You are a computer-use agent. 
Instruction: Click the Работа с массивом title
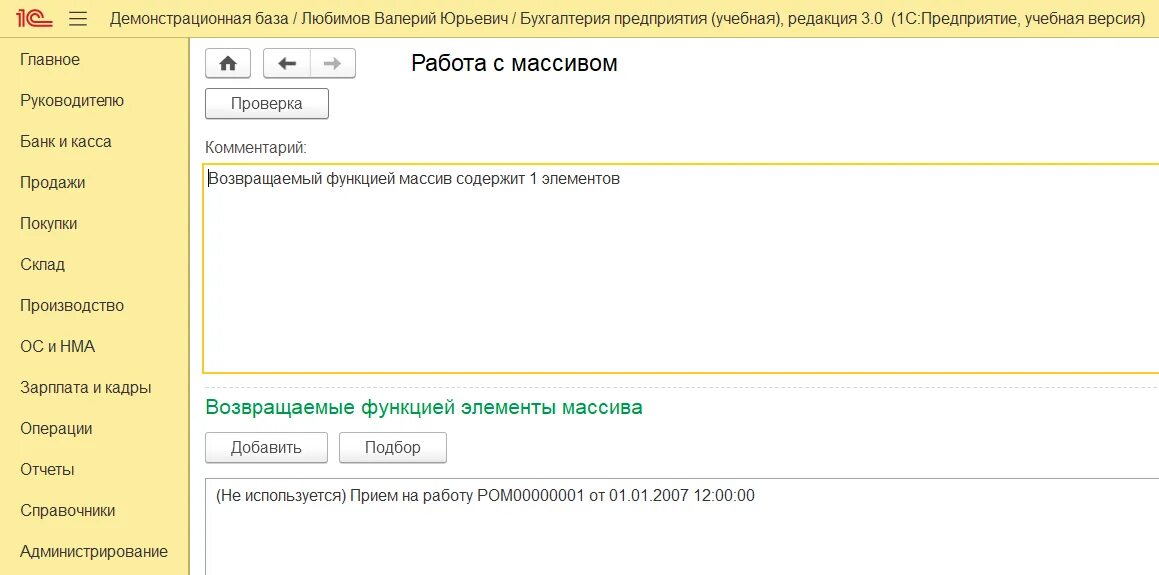pos(514,64)
